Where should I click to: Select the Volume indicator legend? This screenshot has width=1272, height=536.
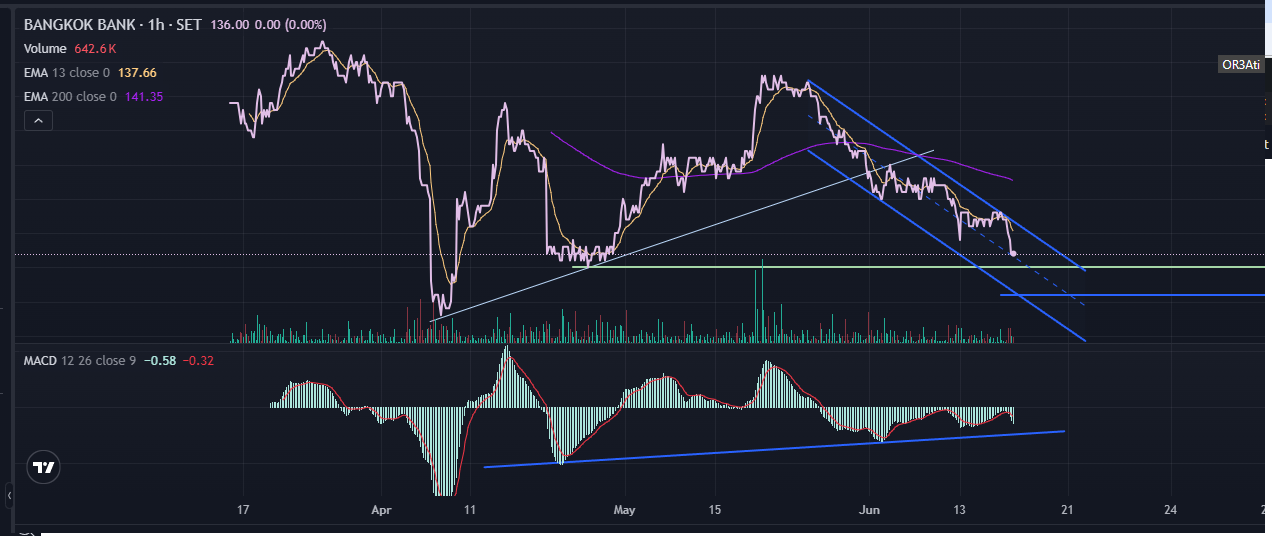coord(45,49)
